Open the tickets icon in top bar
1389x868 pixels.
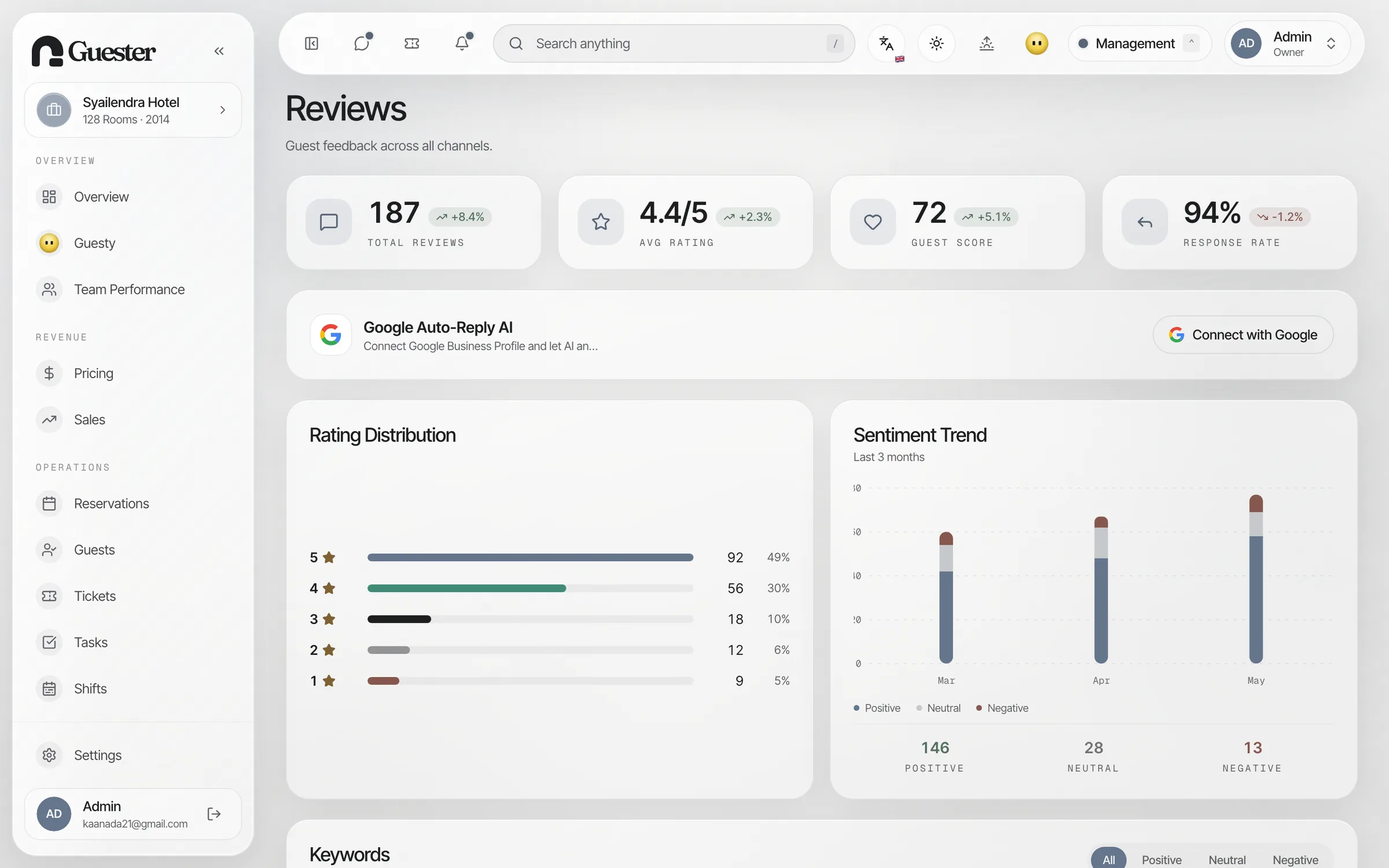tap(412, 43)
